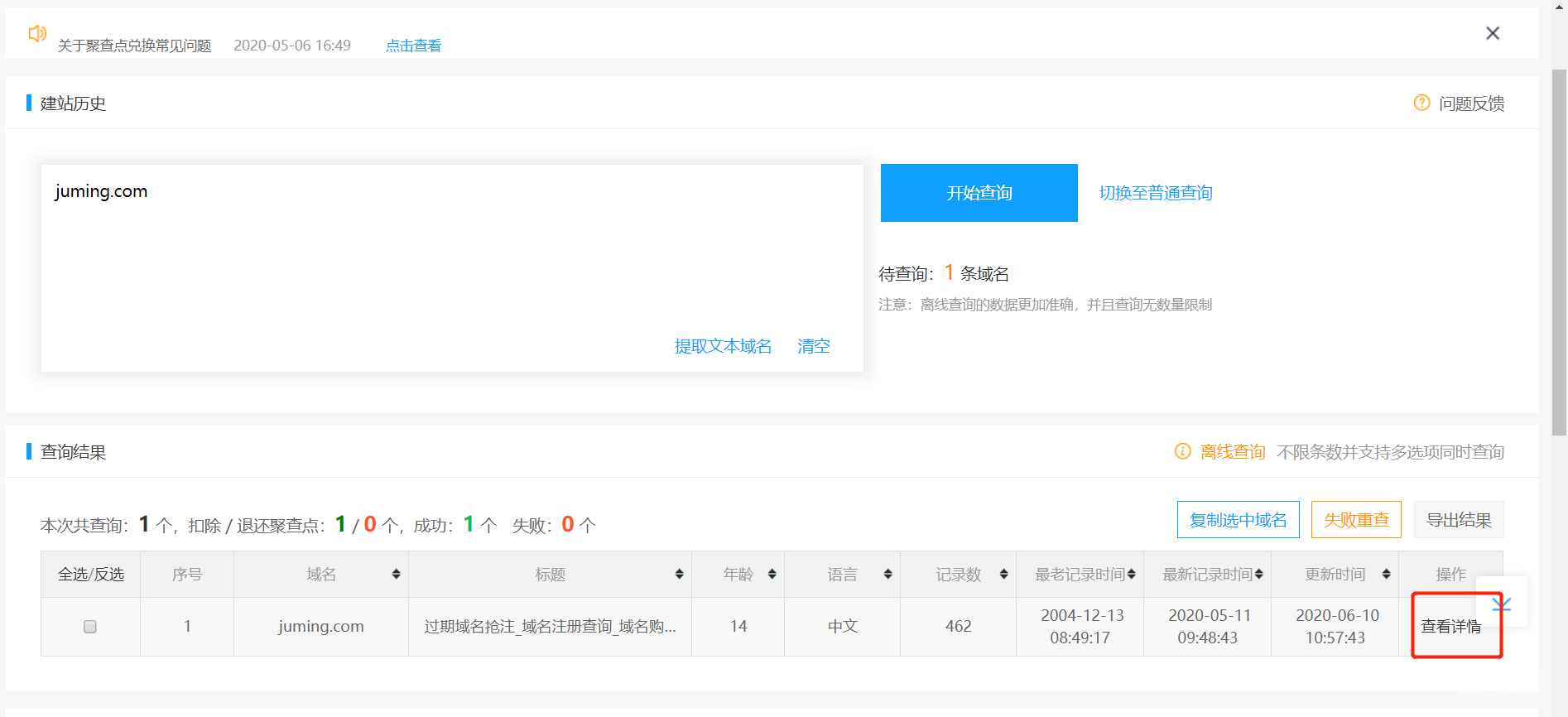Tick the juming.com row checkbox
The height and width of the screenshot is (717, 1568).
point(90,627)
